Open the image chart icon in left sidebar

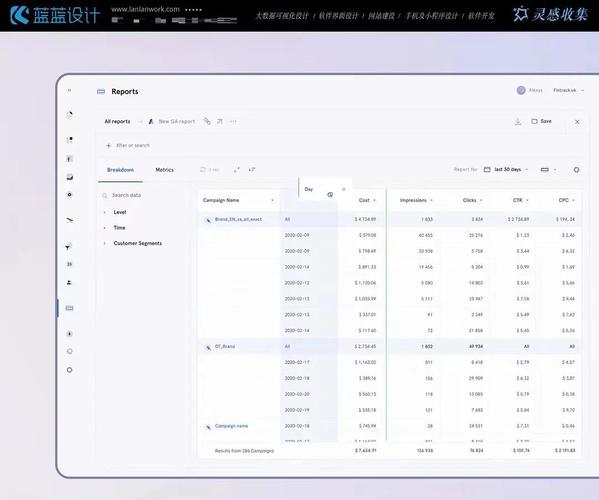[x=70, y=177]
